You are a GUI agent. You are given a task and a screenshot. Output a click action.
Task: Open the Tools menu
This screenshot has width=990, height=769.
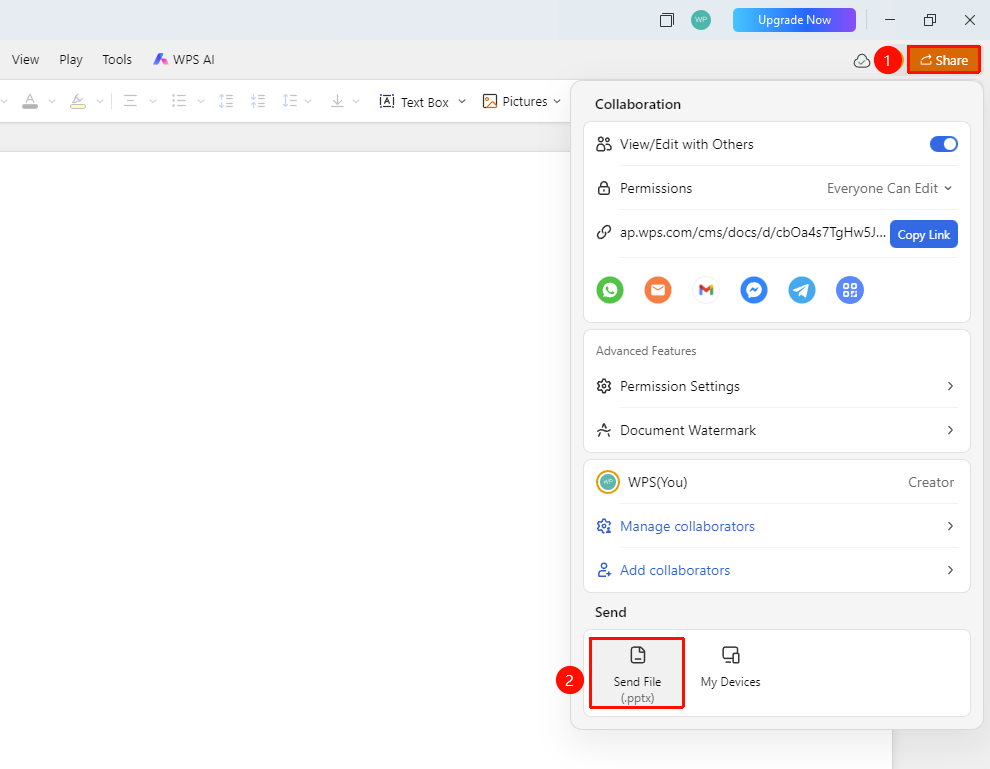click(x=117, y=59)
